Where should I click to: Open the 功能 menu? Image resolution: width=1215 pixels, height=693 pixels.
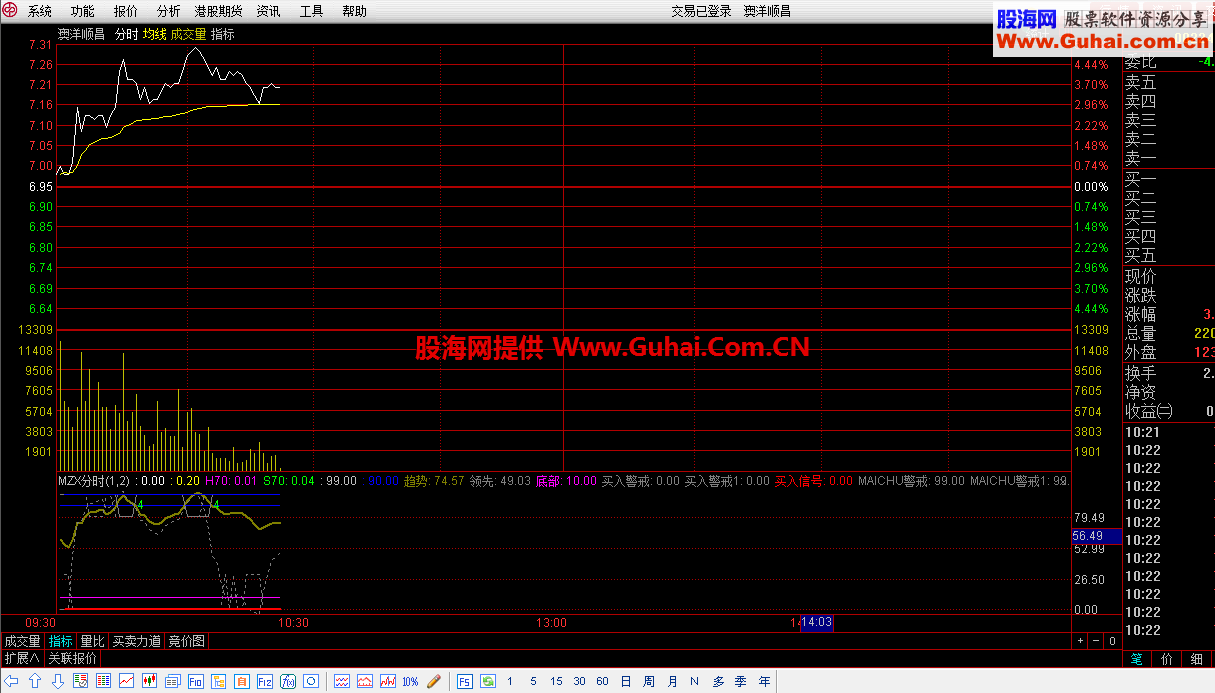pos(83,11)
